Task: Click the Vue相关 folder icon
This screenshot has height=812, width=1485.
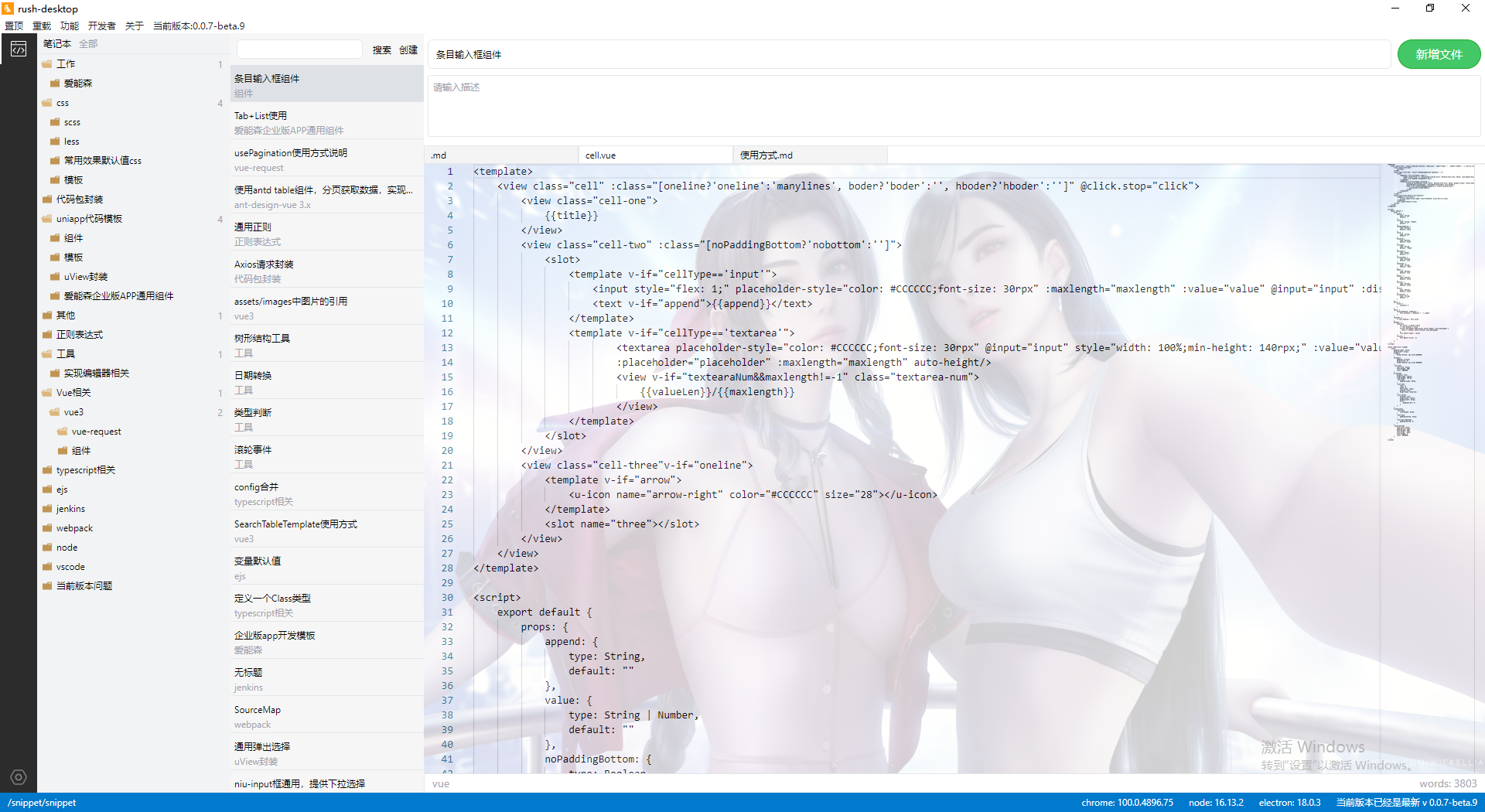Action: (x=47, y=393)
